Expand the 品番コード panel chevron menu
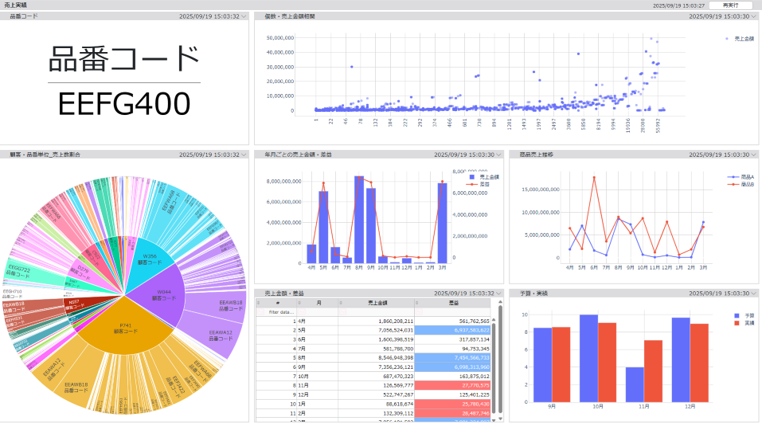The height and width of the screenshot is (424, 762). point(244,17)
